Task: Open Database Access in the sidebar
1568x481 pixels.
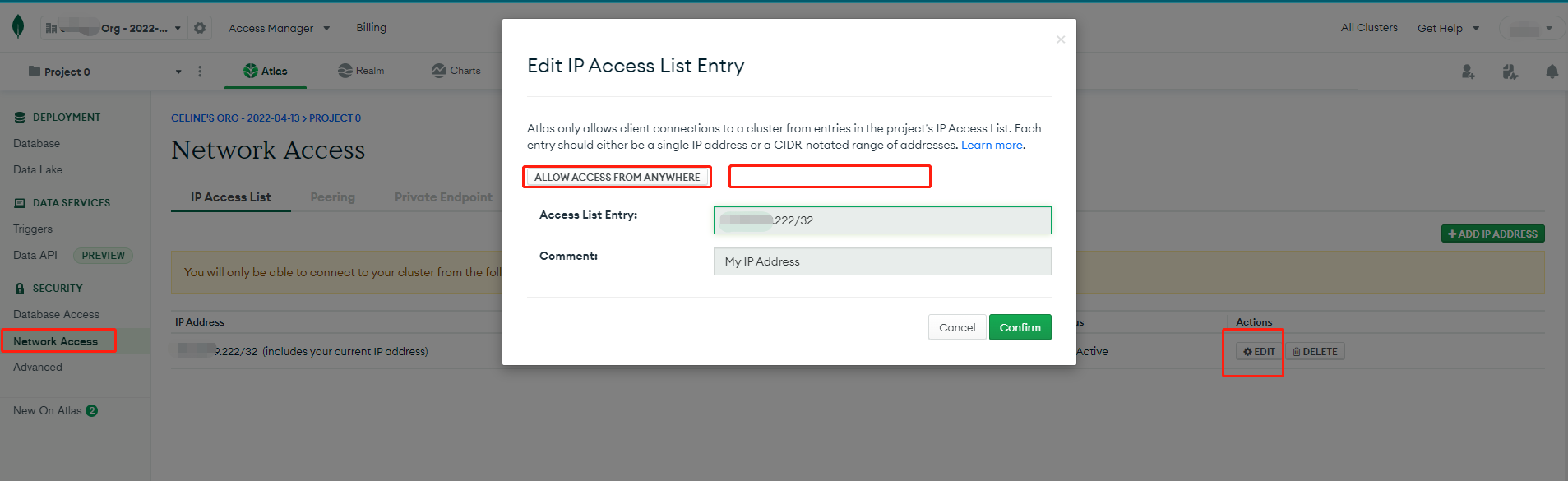Action: click(x=56, y=314)
